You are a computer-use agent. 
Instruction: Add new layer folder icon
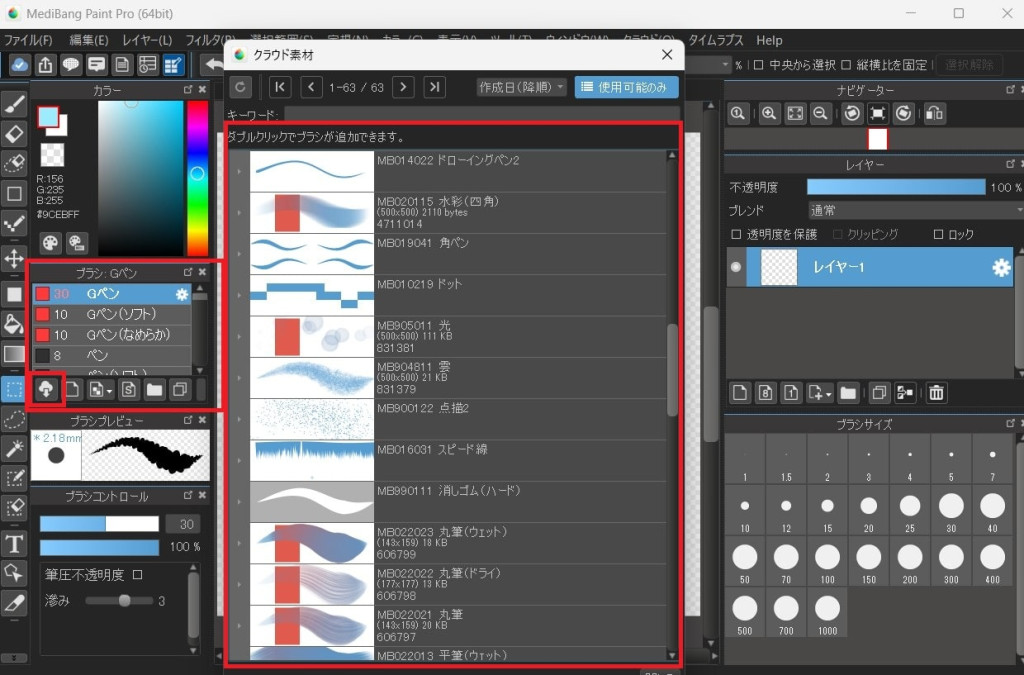848,393
